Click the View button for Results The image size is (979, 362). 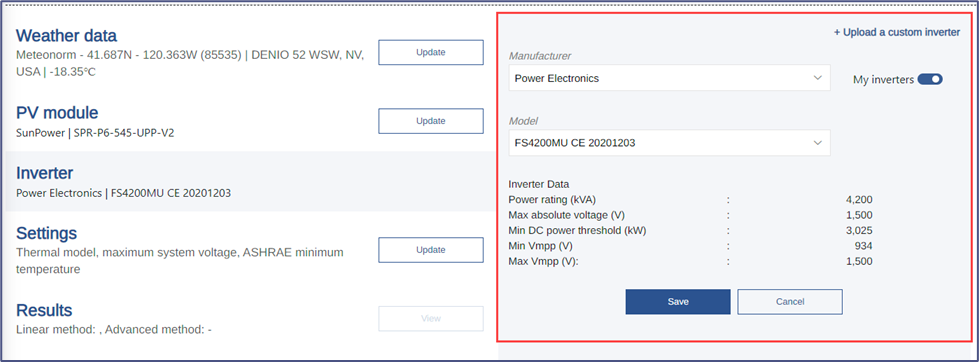coord(431,318)
